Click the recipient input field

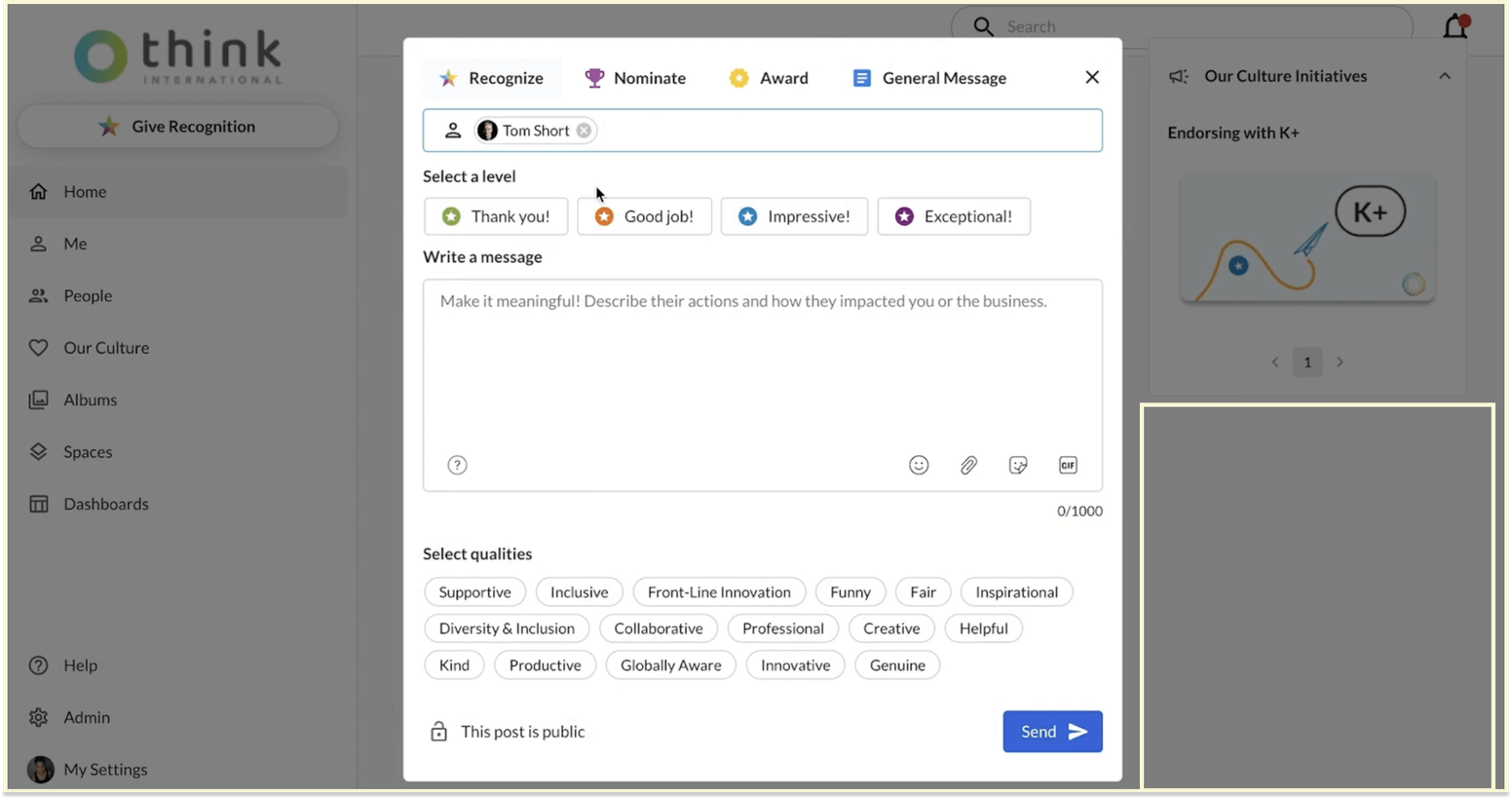(x=763, y=131)
